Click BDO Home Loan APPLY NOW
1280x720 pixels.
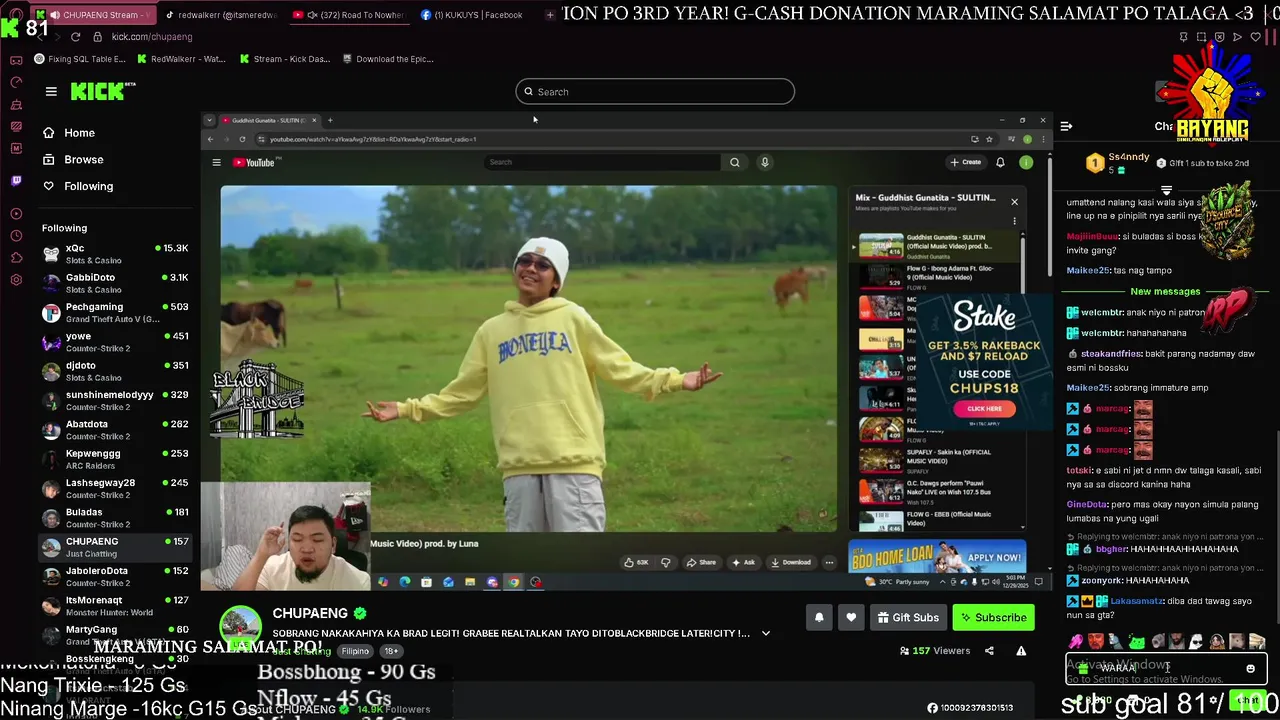pos(994,557)
